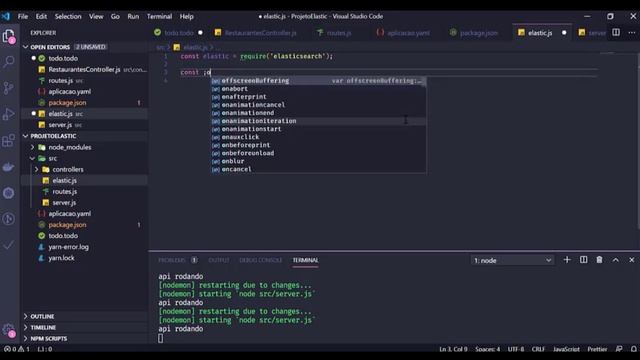Click 'Spaces: 4' indentation setting

(487, 349)
